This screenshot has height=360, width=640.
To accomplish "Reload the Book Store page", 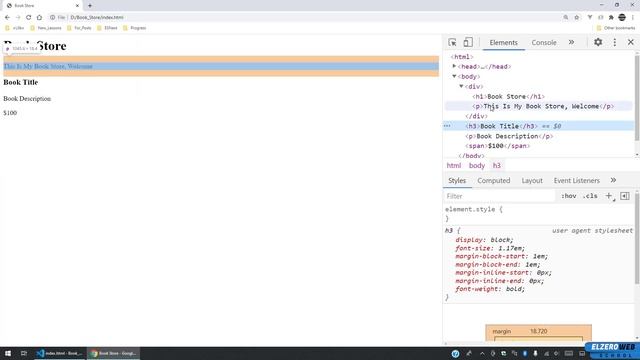I will coord(29,18).
